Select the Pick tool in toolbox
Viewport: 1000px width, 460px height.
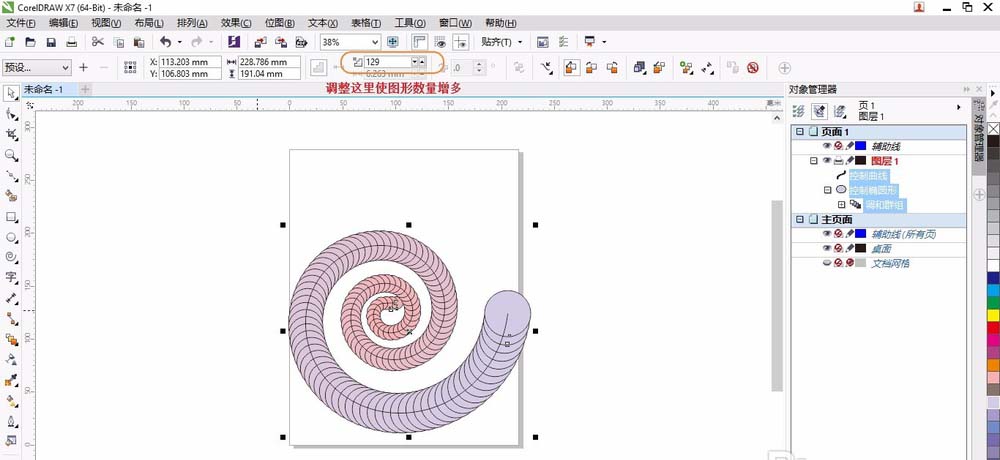11,93
